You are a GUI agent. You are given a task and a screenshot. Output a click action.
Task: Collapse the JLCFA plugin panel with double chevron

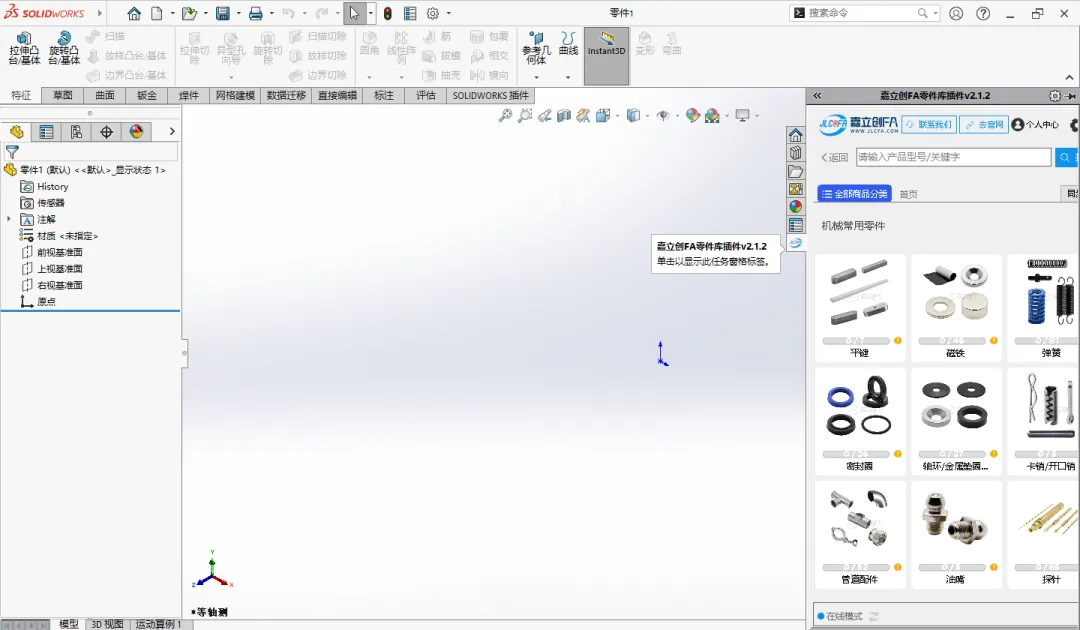[817, 96]
